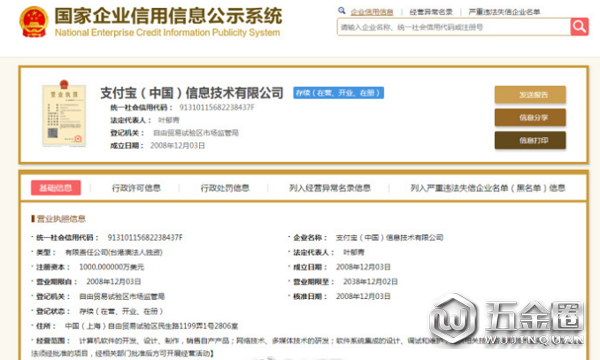The image size is (600, 360).
Task: Switch to the 基础信息 tab
Action: 56,188
